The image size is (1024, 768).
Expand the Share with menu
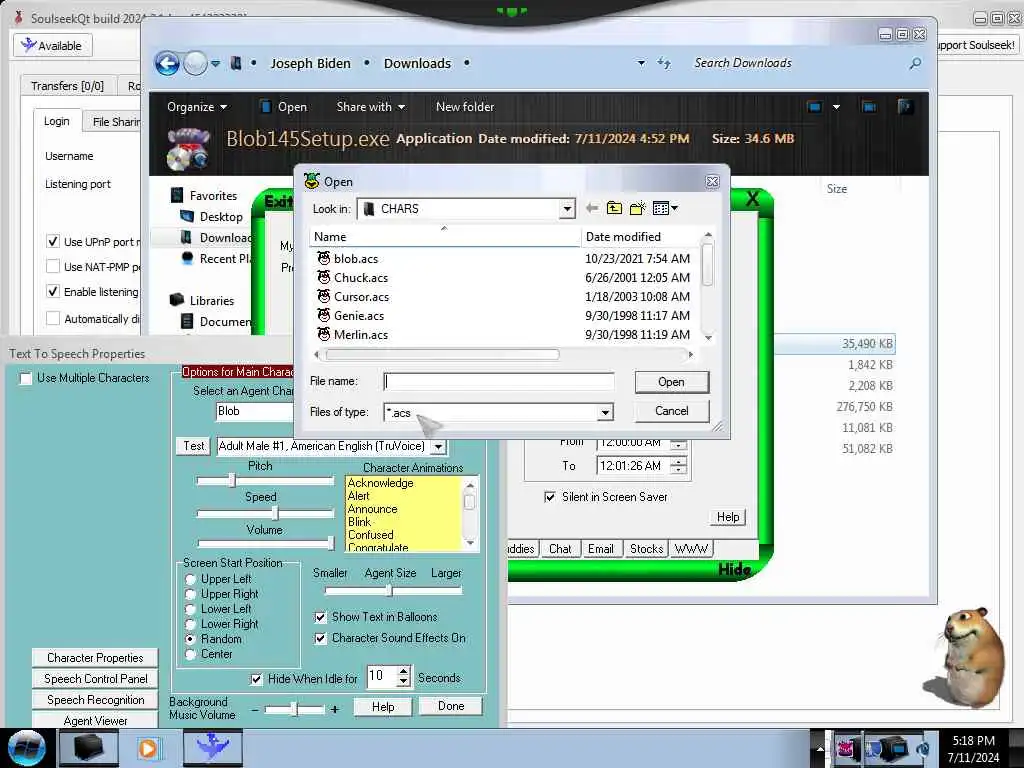coord(370,106)
